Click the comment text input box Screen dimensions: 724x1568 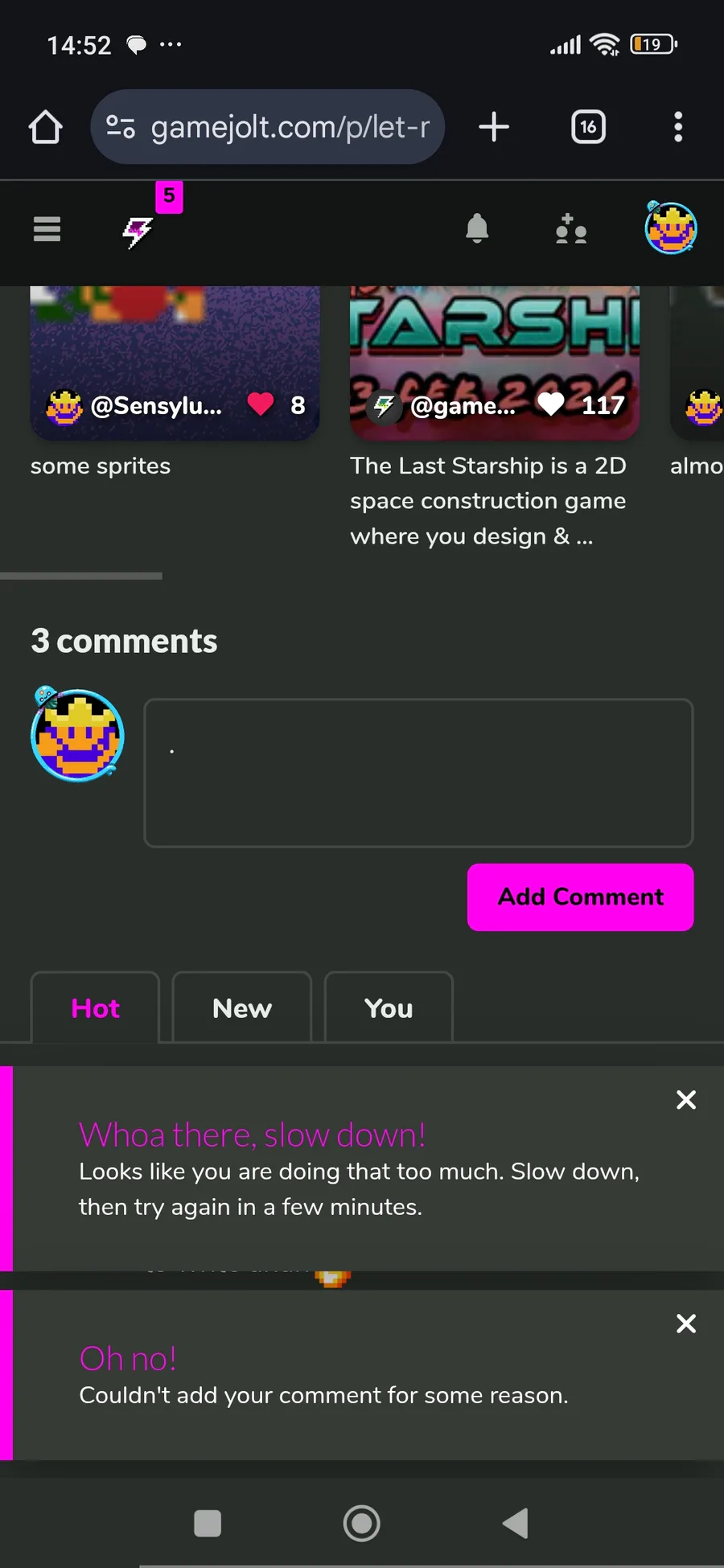click(x=418, y=773)
